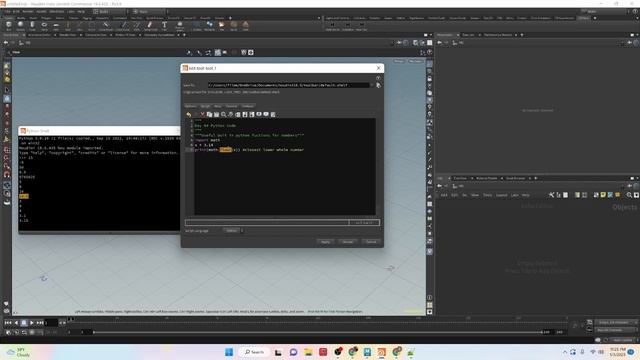This screenshot has height=360, width=640.
Task: Expand the Save To path dropdown arrow
Action: [x=371, y=85]
